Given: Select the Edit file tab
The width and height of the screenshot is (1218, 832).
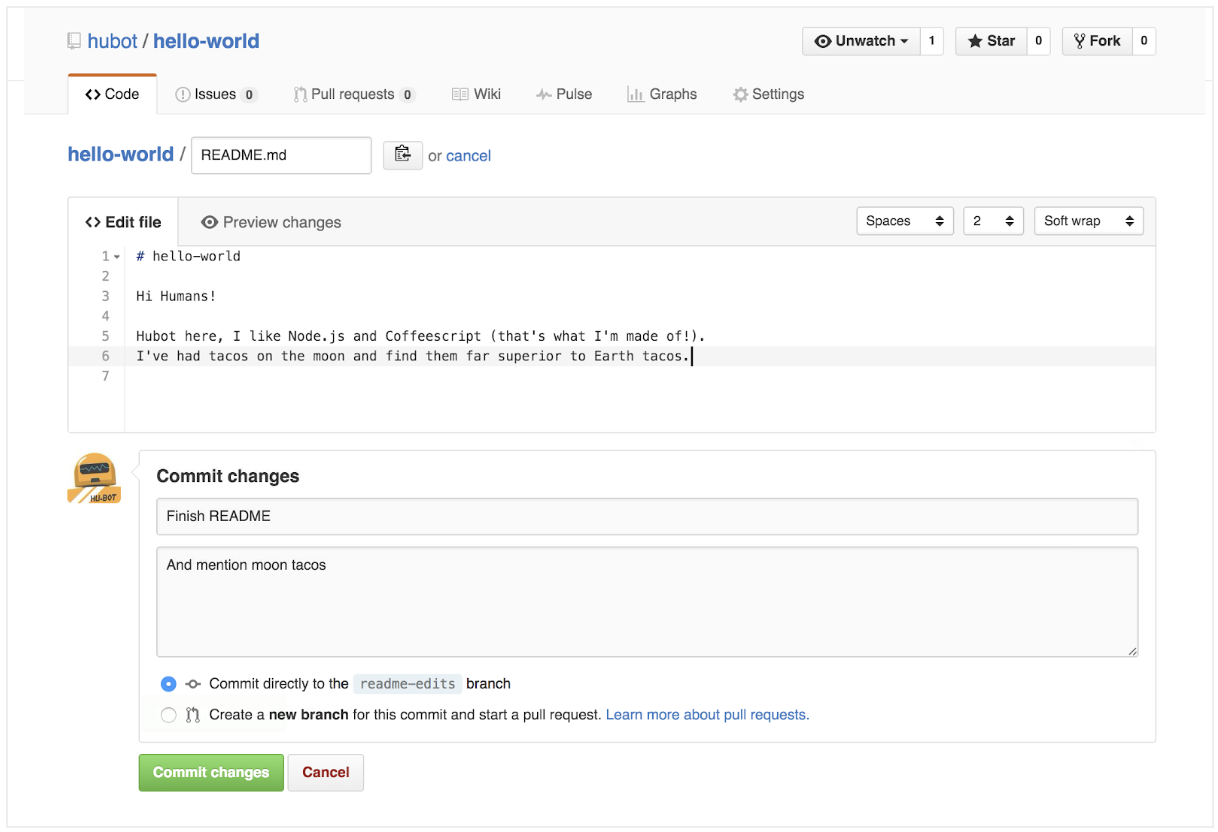Looking at the screenshot, I should (x=123, y=222).
